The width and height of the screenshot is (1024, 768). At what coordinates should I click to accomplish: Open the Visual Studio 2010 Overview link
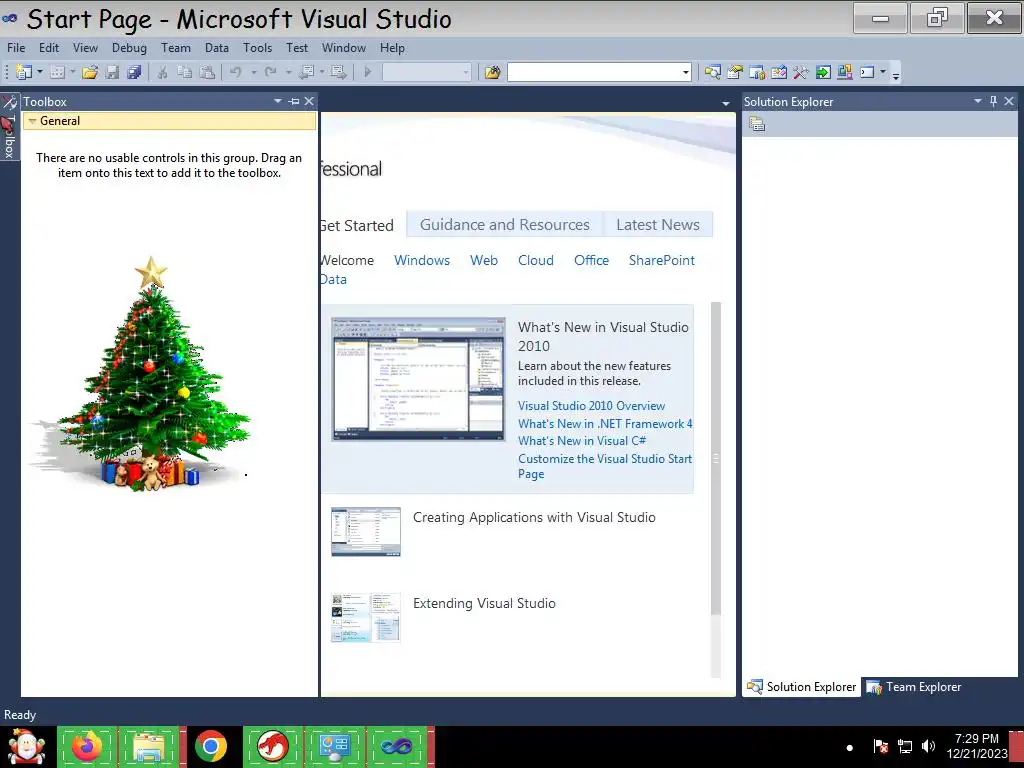click(591, 406)
